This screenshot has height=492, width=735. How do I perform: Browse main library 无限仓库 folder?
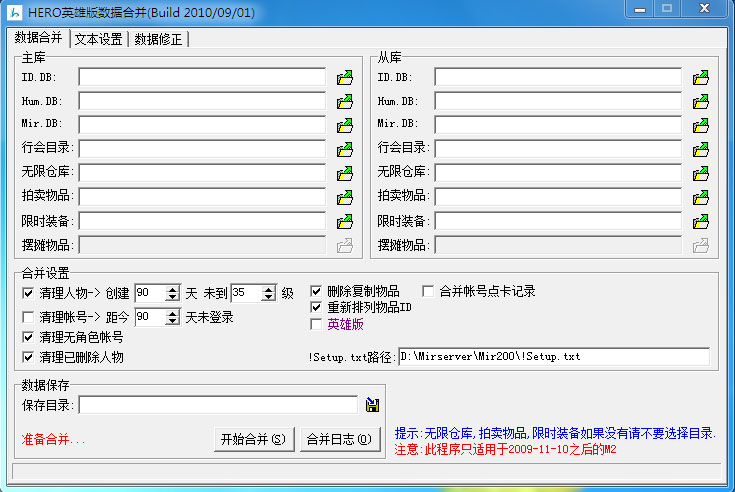click(x=345, y=173)
